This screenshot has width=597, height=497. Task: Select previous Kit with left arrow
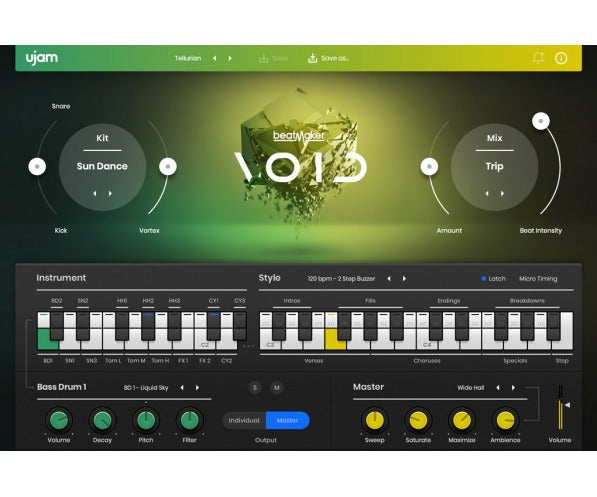click(x=94, y=193)
